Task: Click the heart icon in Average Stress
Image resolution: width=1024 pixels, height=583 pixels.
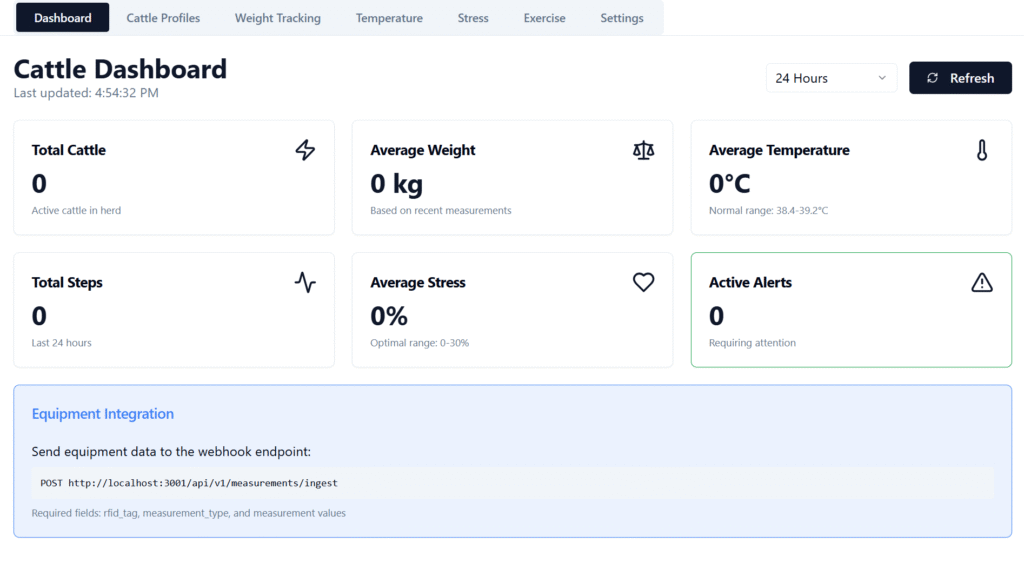Action: click(643, 282)
